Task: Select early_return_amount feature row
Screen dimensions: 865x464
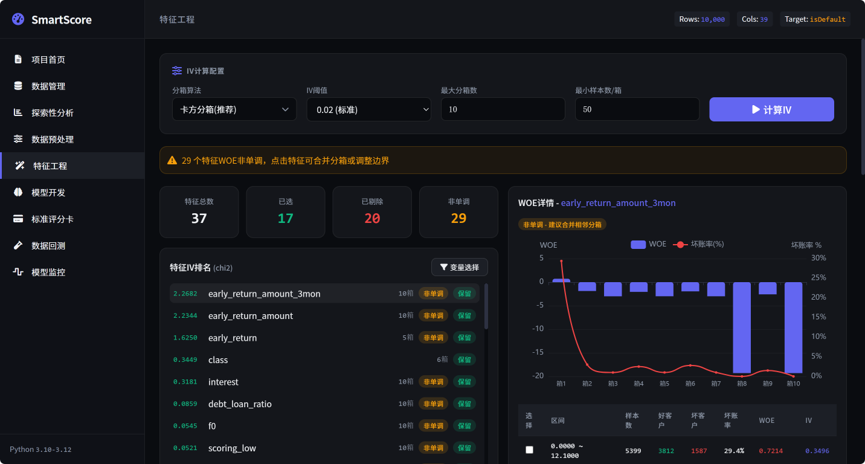Action: (324, 316)
